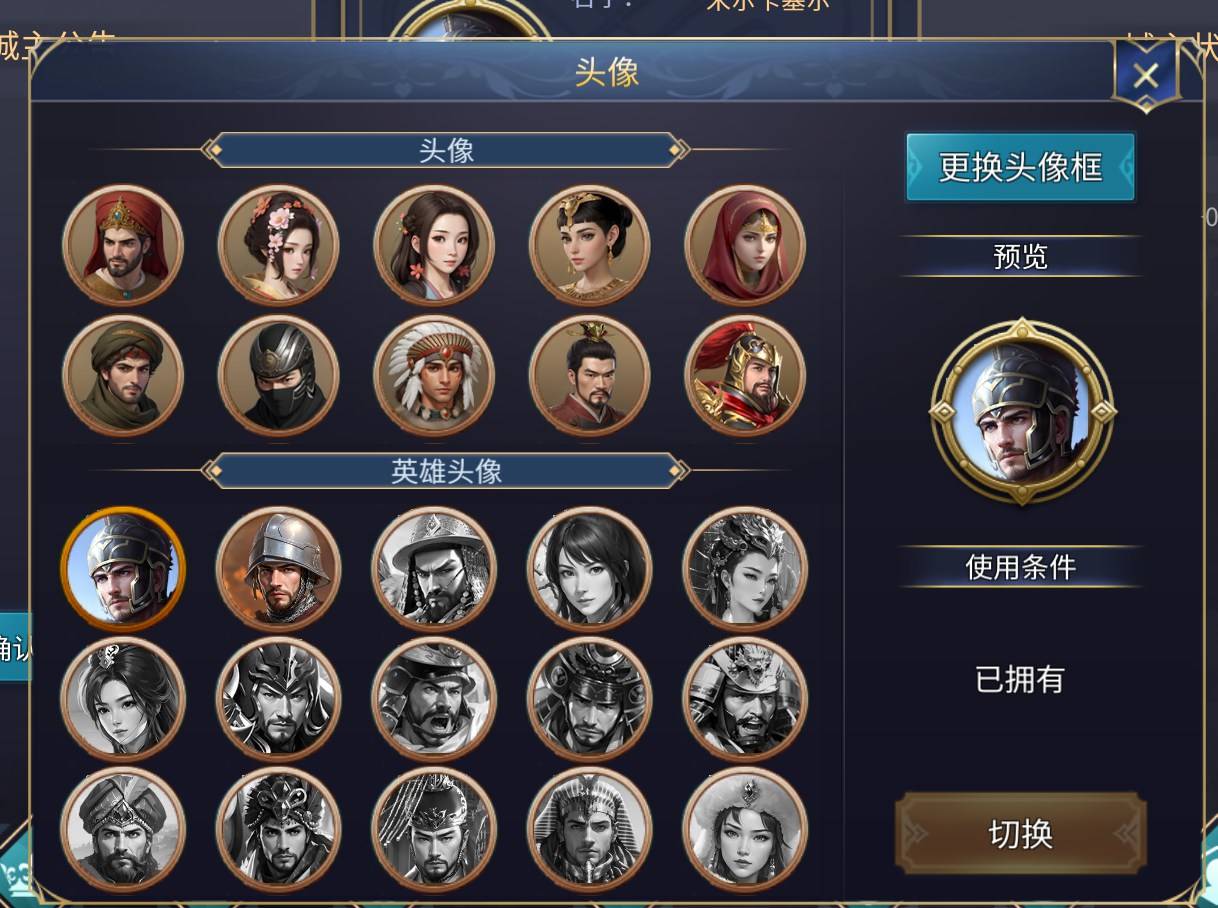Click the preview avatar with gold frame

1023,411
